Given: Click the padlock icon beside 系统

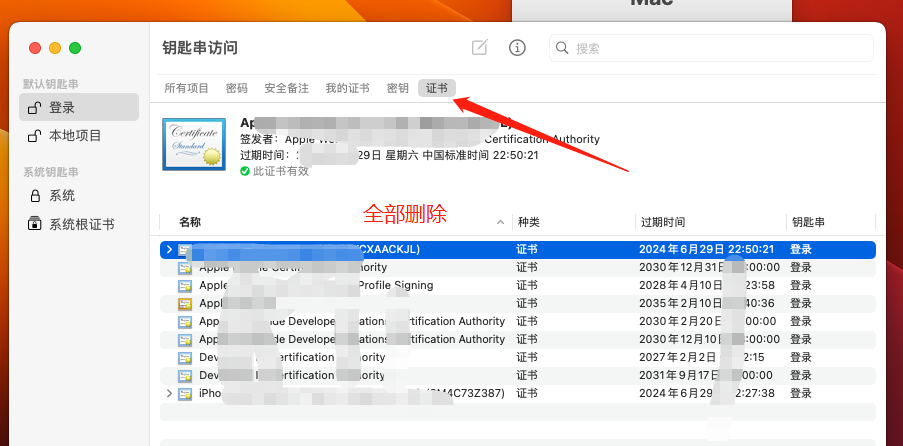Looking at the screenshot, I should (x=35, y=196).
